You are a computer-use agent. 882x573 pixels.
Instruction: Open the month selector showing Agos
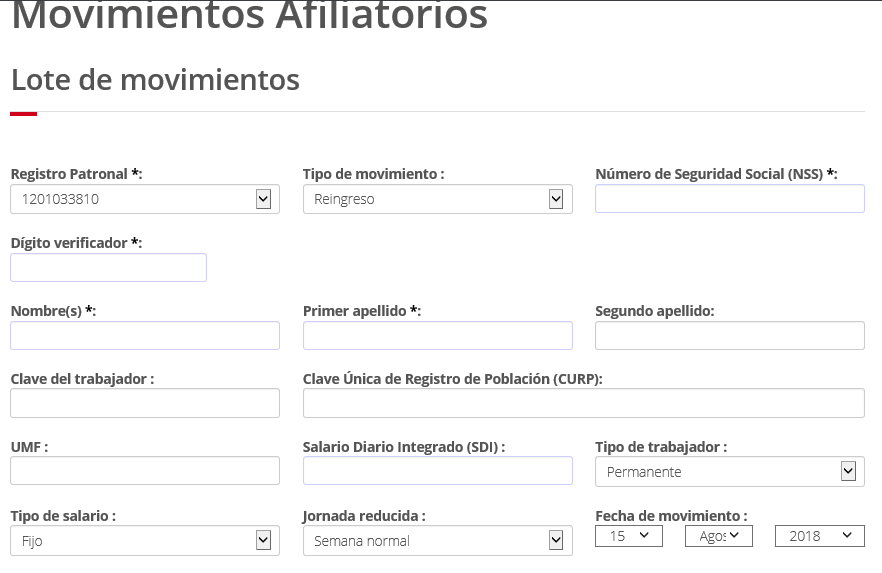coord(719,536)
